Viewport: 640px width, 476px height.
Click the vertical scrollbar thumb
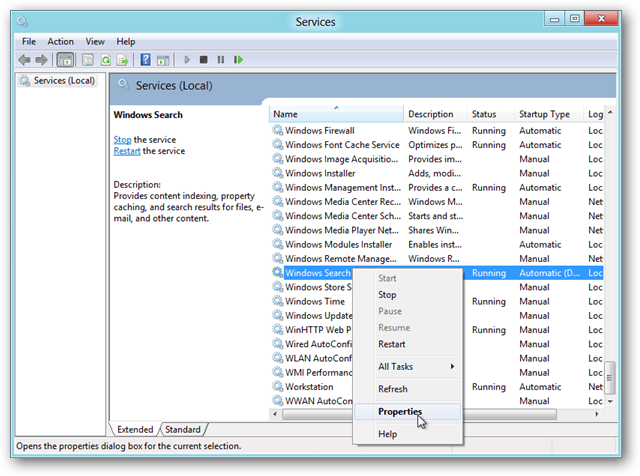[610, 378]
